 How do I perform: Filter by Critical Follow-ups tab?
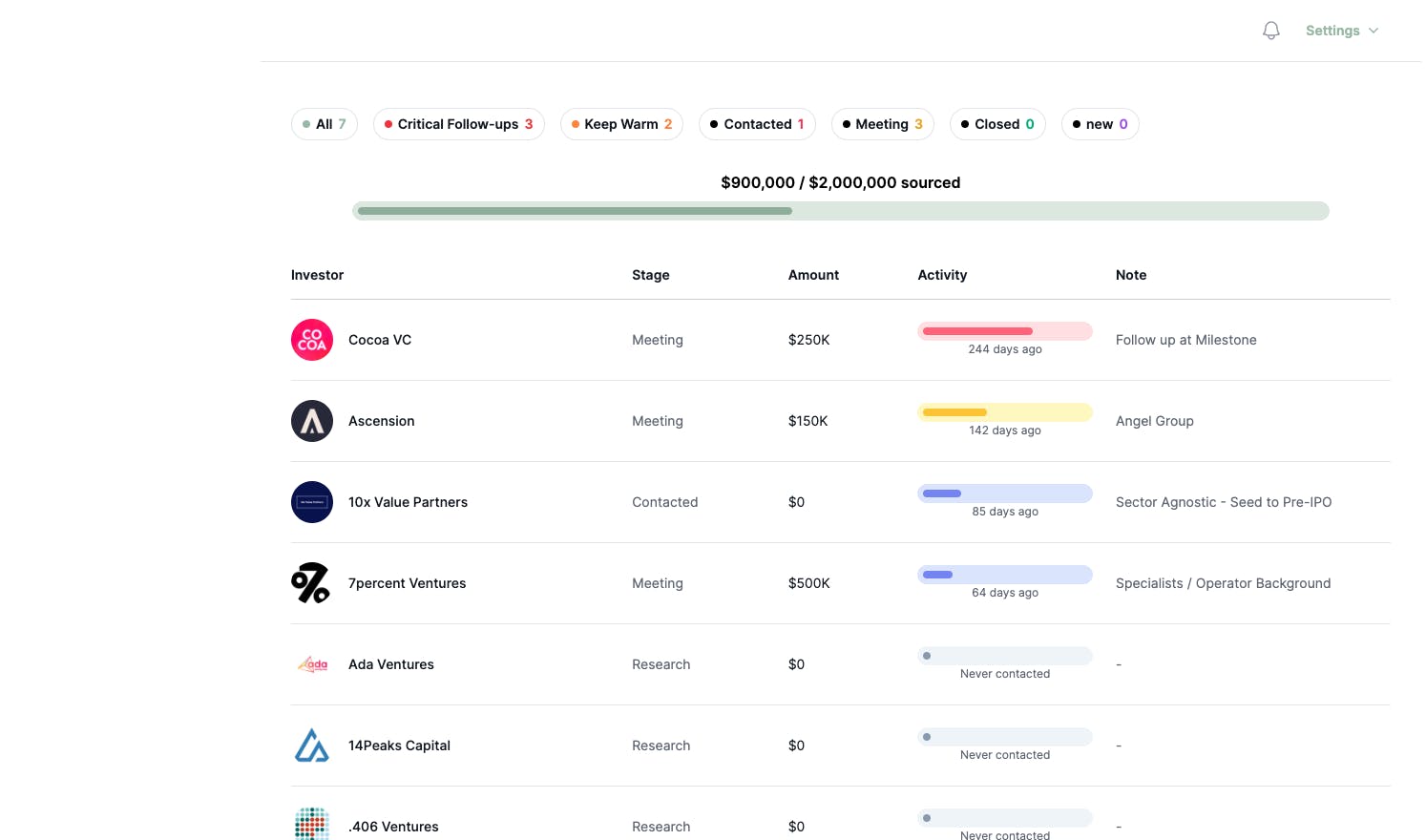tap(459, 124)
